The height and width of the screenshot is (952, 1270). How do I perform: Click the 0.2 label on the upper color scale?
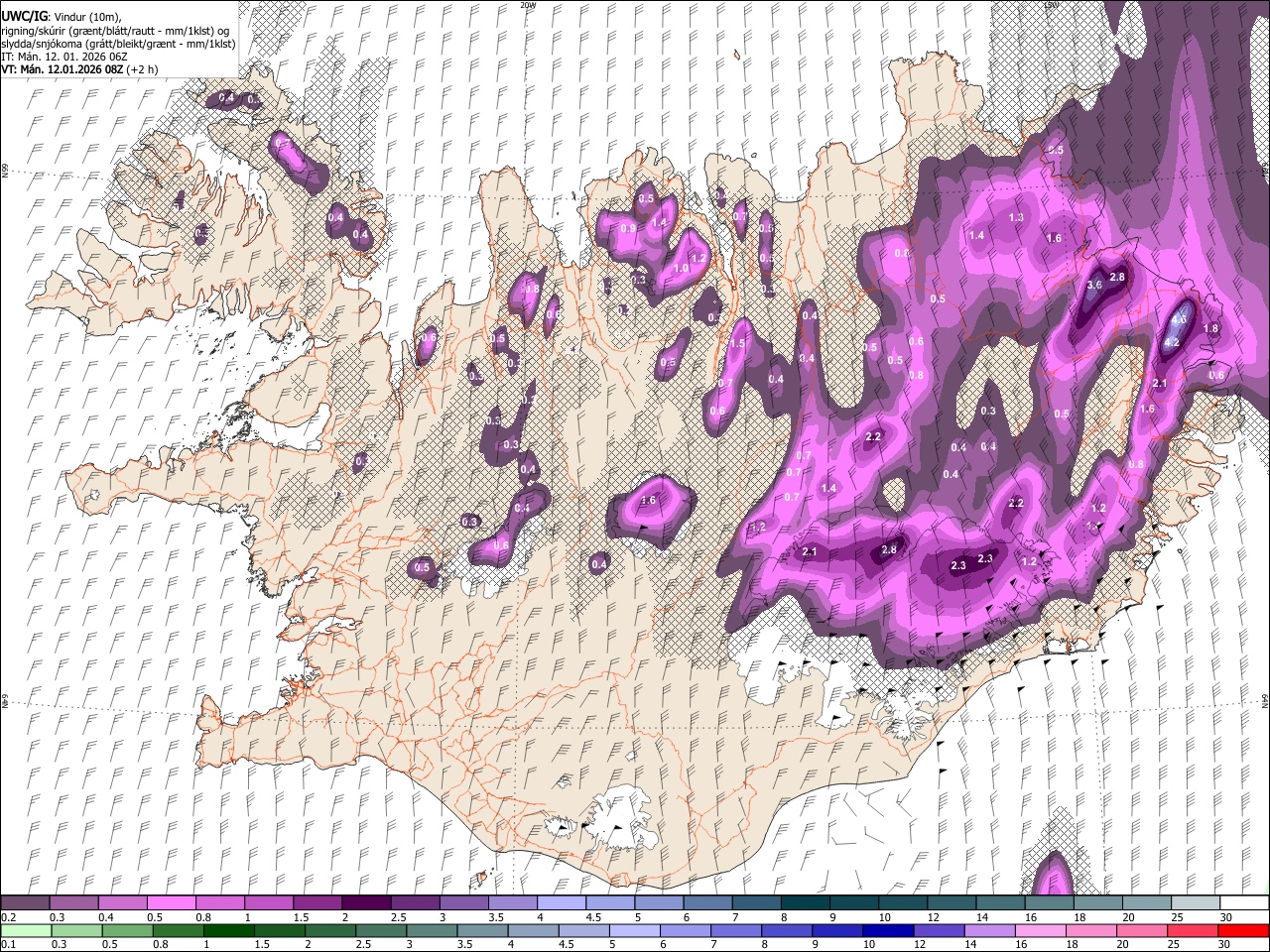[8, 917]
